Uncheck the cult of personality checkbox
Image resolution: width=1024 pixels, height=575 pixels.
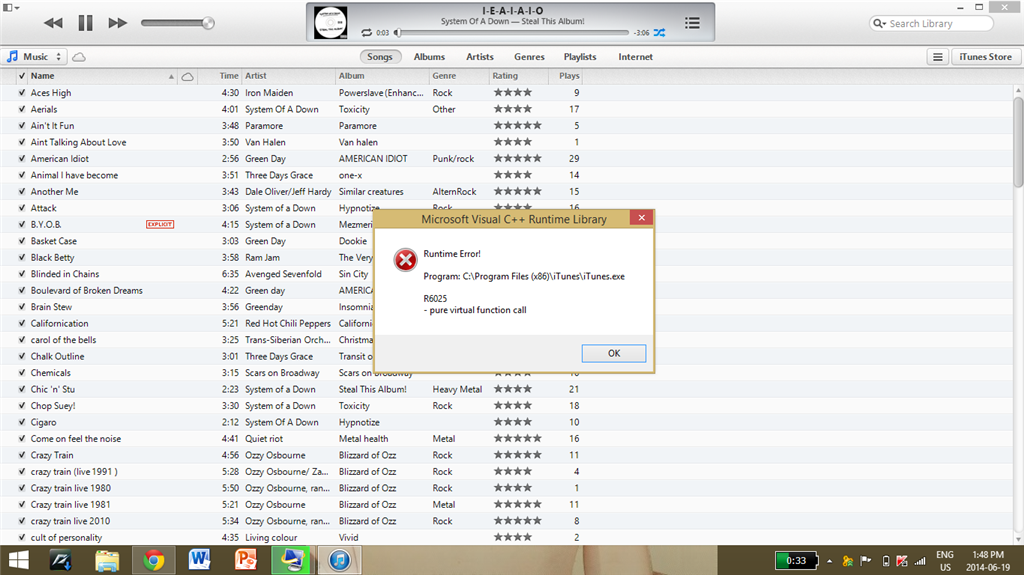(x=22, y=538)
